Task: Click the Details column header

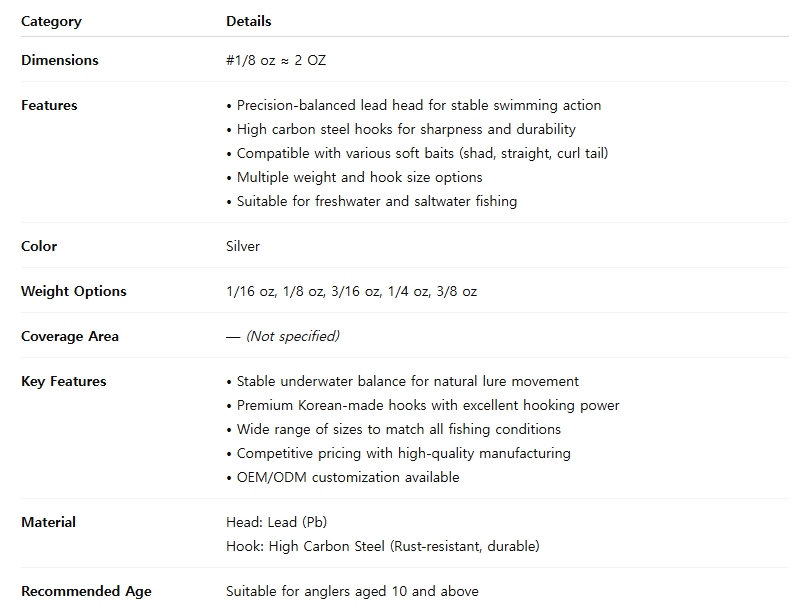Action: click(249, 21)
